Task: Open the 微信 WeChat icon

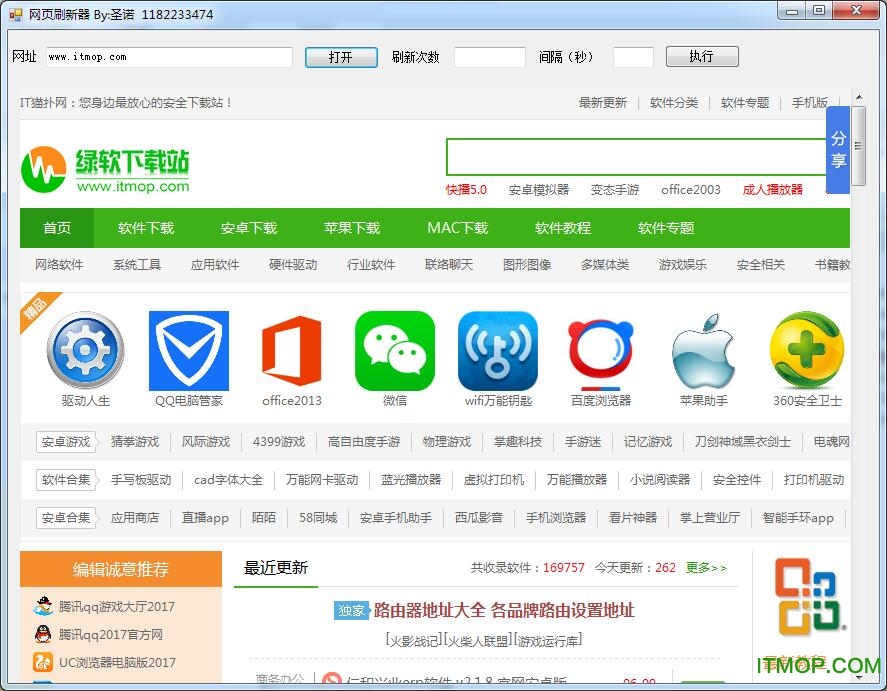Action: (x=395, y=351)
